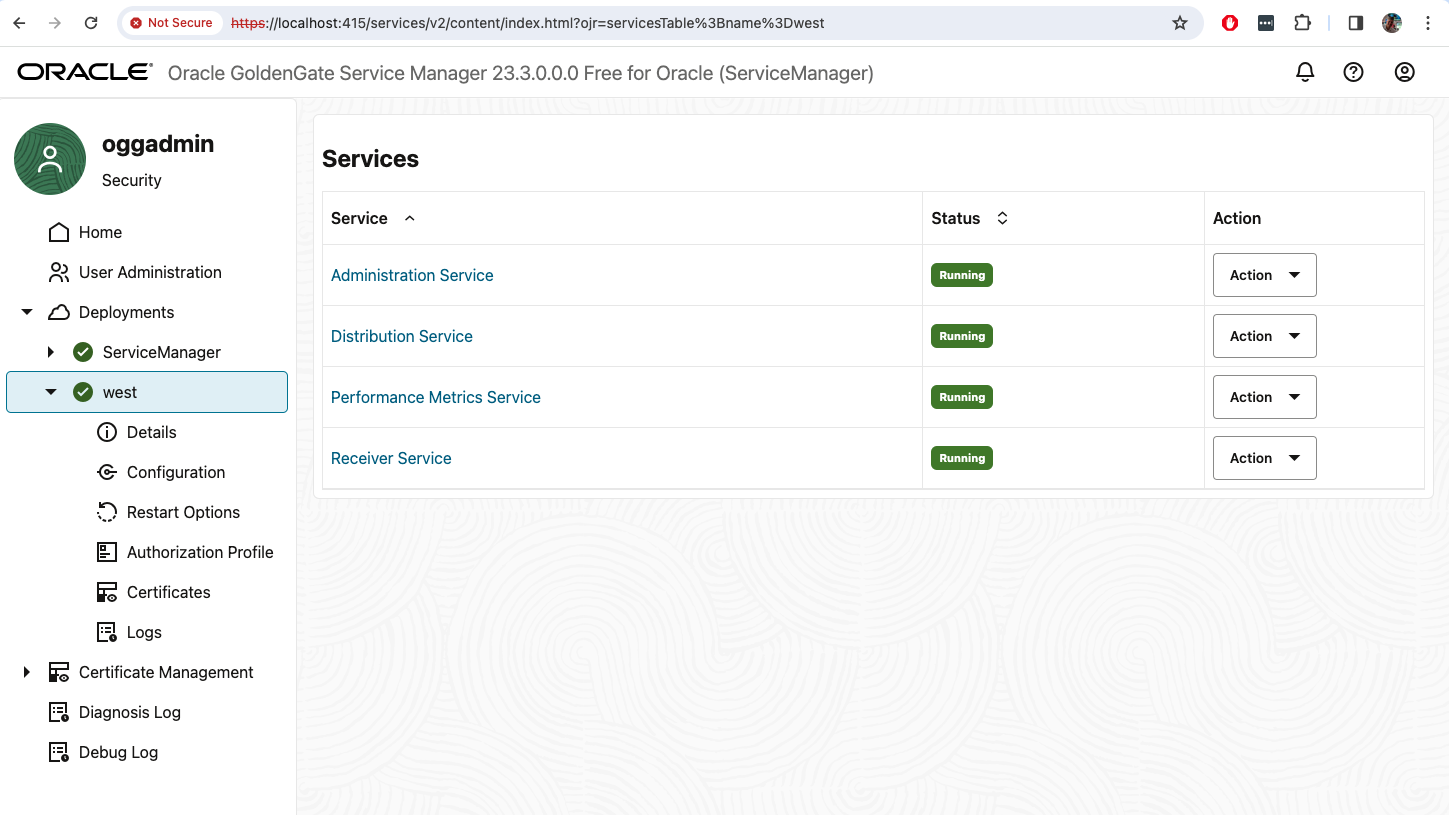Image resolution: width=1449 pixels, height=815 pixels.
Task: Open the Distribution Service link
Action: pos(401,336)
